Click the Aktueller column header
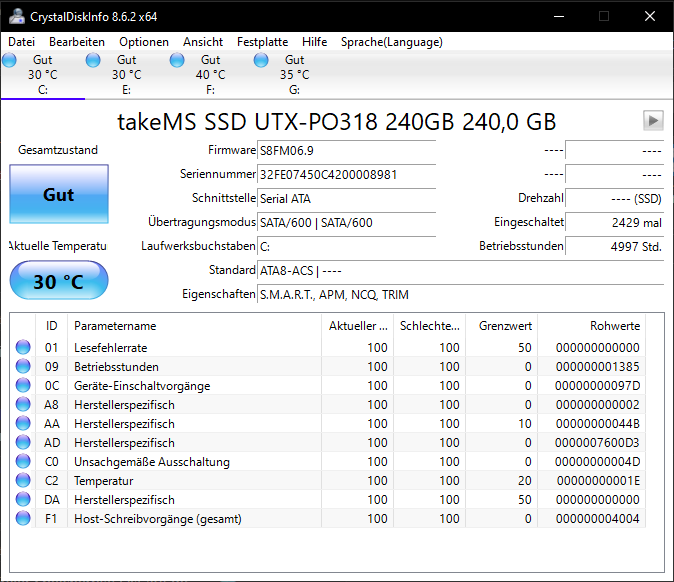Image resolution: width=674 pixels, height=582 pixels. point(358,326)
